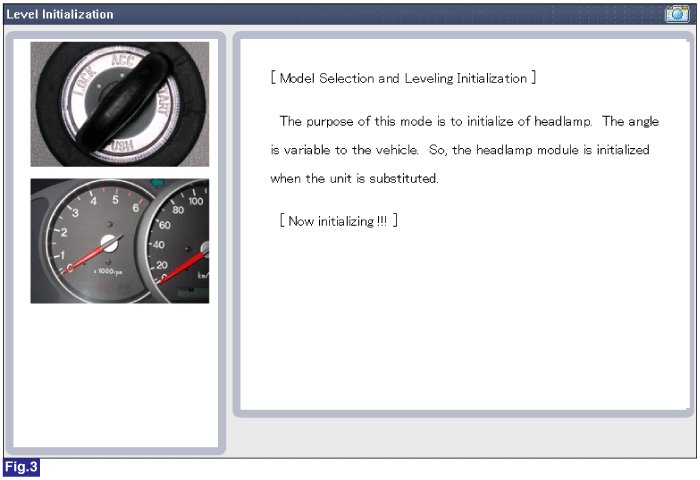
Task: Click the Level Initialization title text
Action: [60, 14]
